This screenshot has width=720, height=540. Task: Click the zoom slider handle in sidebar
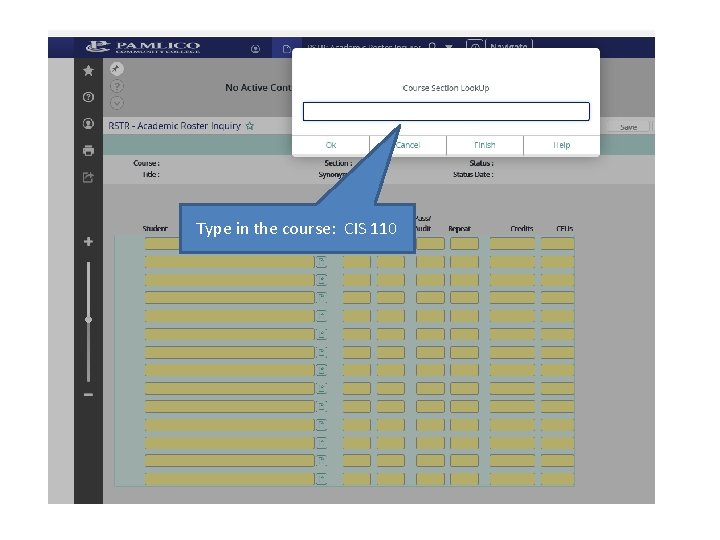tap(88, 320)
